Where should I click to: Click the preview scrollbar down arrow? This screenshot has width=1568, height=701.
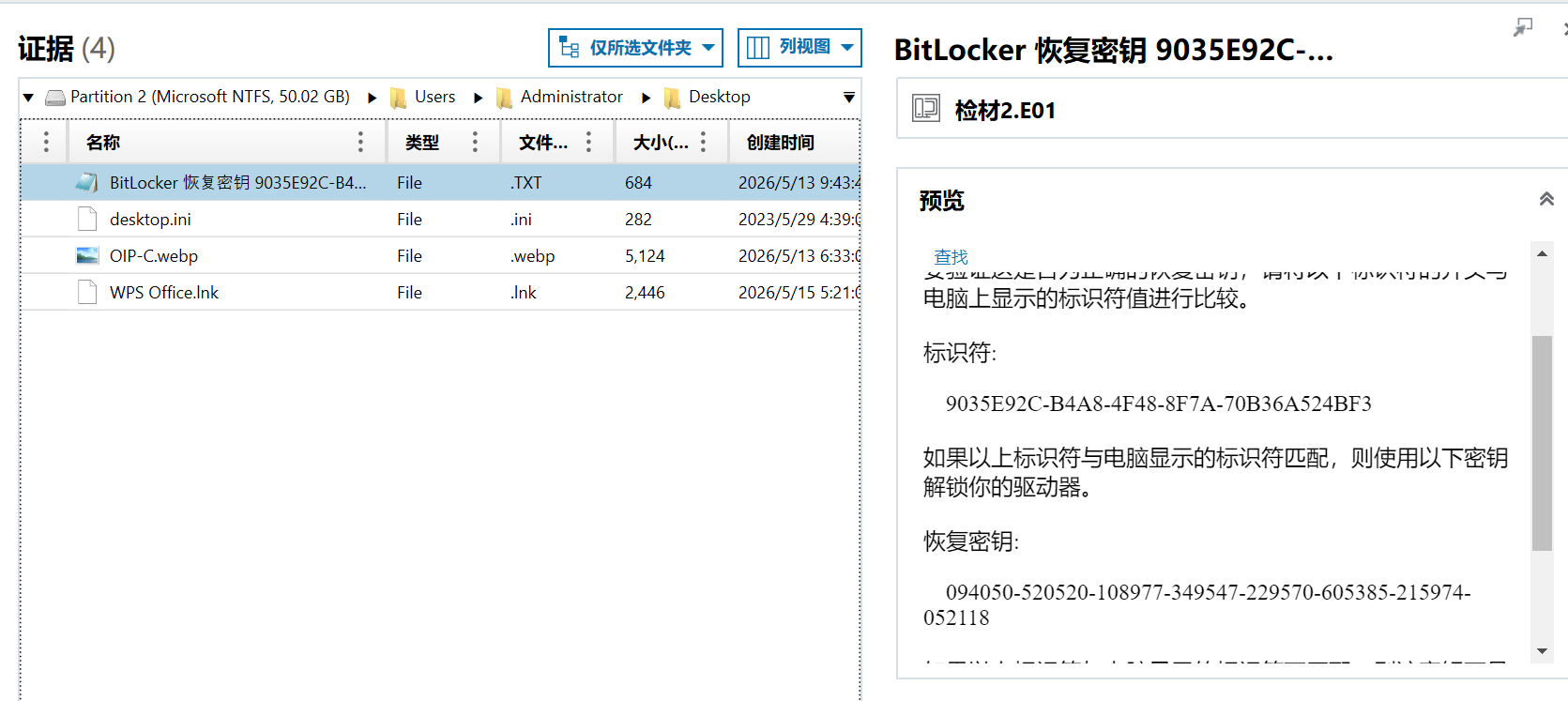1542,651
